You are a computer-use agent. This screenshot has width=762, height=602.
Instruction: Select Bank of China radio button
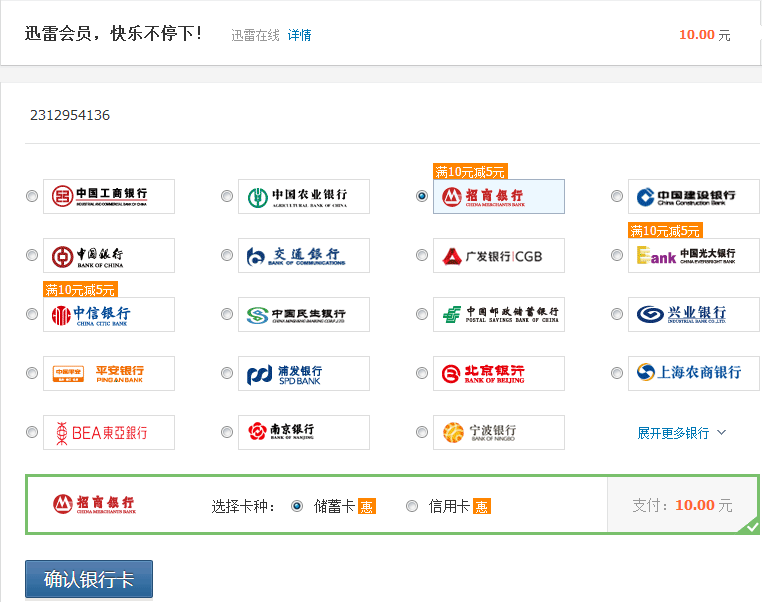(x=32, y=255)
